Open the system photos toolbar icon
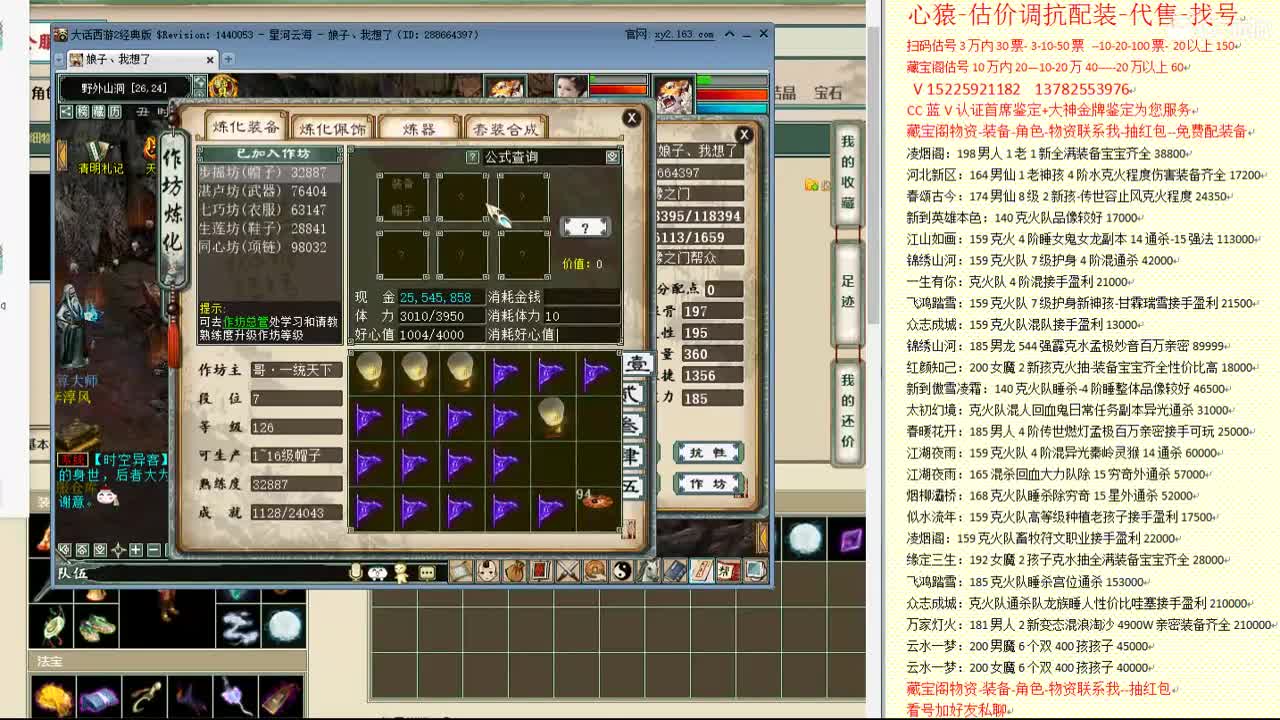Image resolution: width=1280 pixels, height=720 pixels. click(x=755, y=571)
